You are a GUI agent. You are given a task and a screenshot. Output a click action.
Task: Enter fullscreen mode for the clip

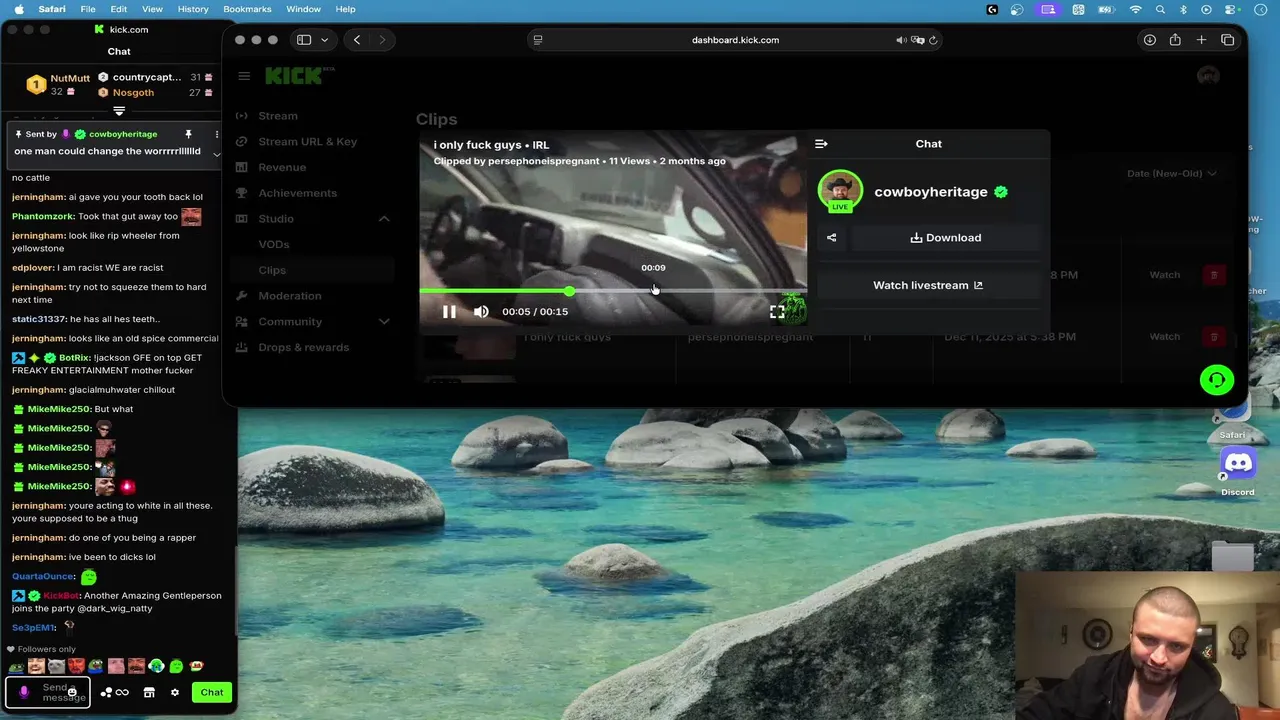777,312
